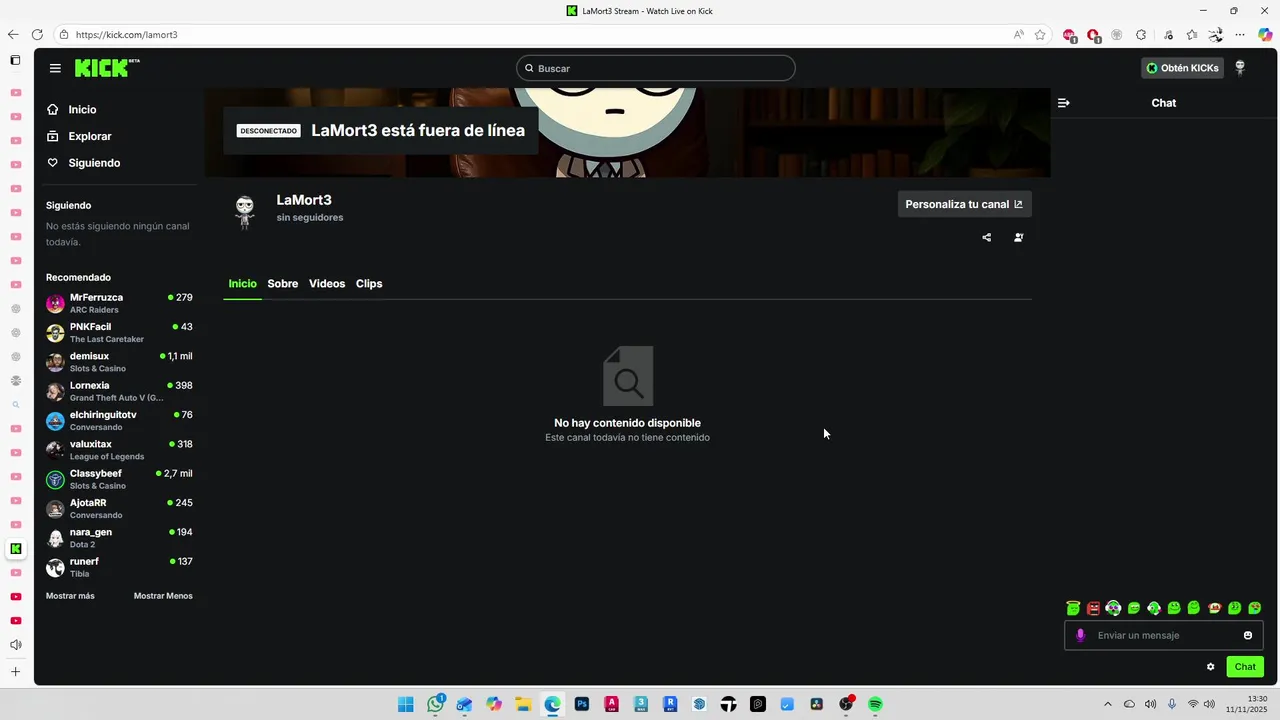Image resolution: width=1280 pixels, height=720 pixels.
Task: Open browser settings three-dots menu
Action: 1240,34
